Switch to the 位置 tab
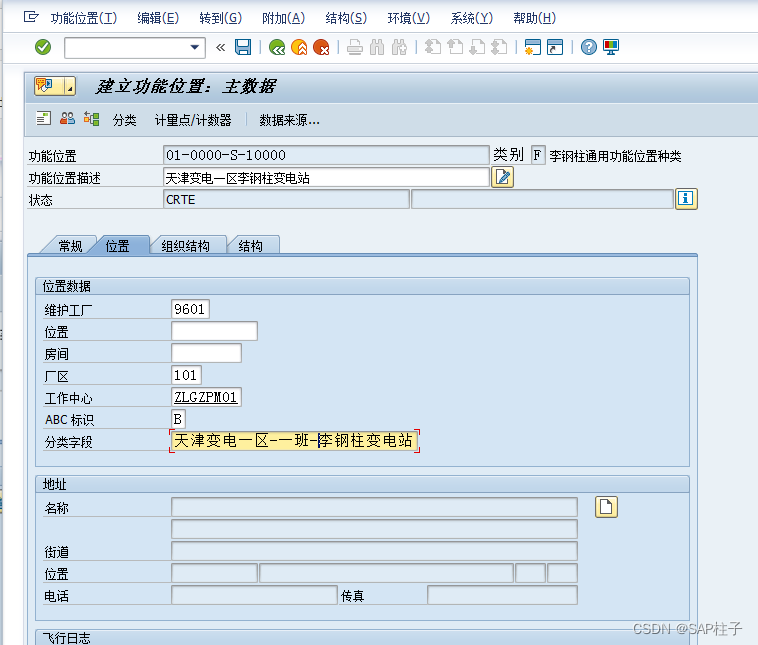This screenshot has width=758, height=645. point(117,246)
